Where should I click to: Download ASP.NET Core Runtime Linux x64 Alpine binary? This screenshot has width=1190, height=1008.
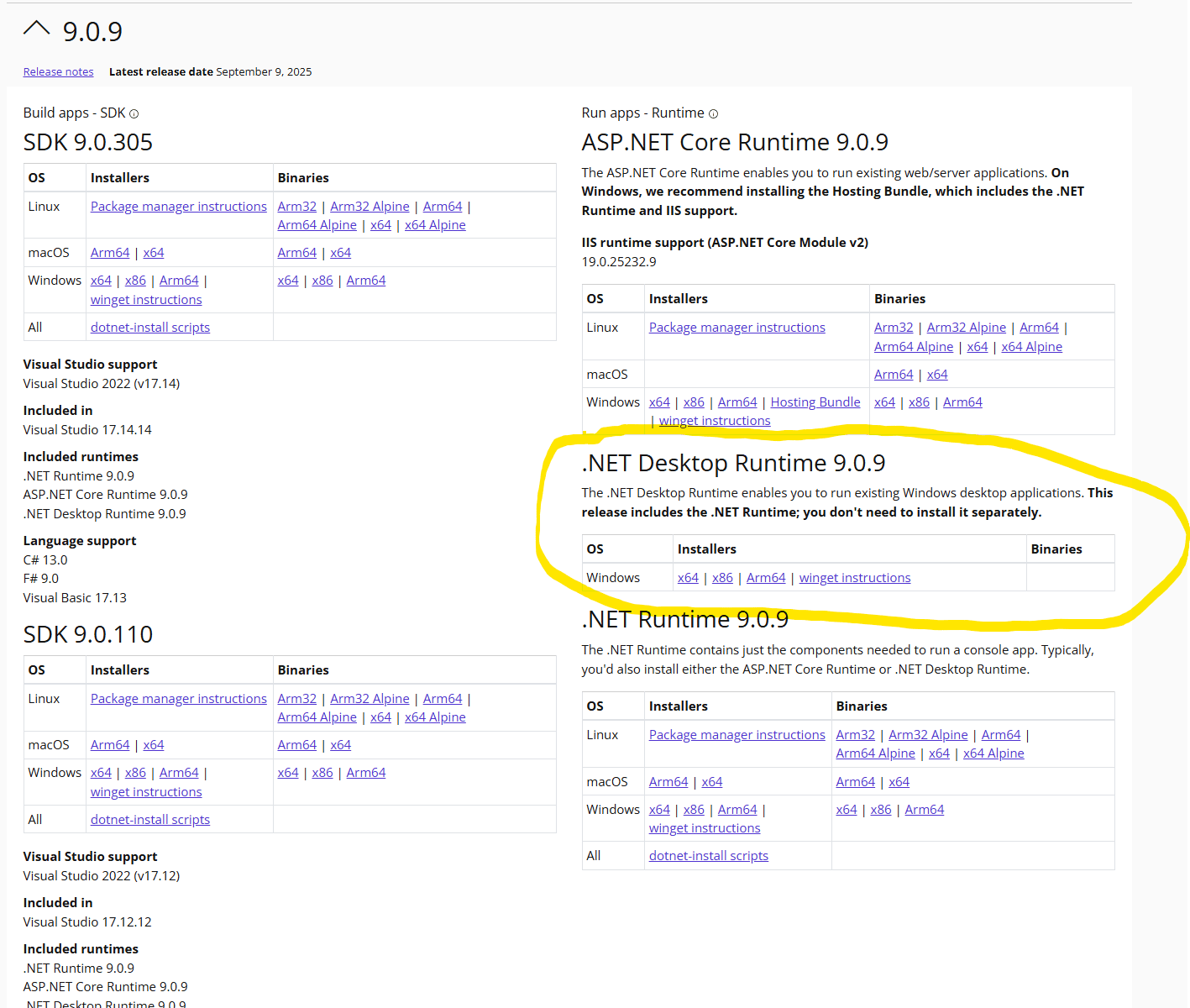coord(1032,347)
